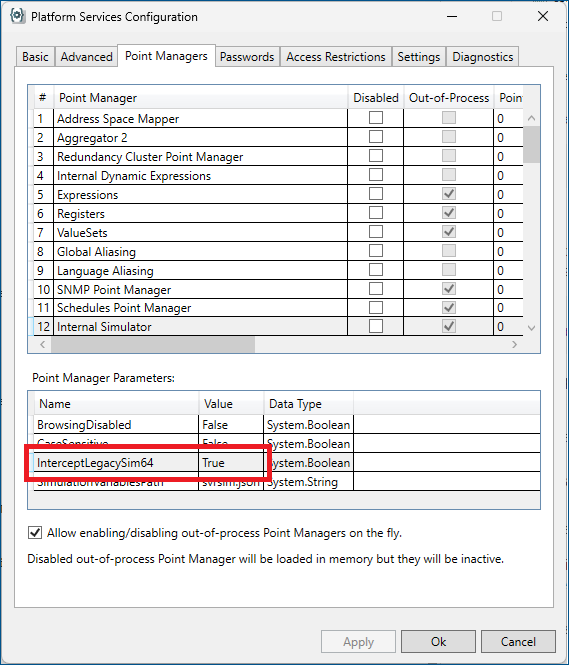
Task: Click the Apply button
Action: (358, 642)
